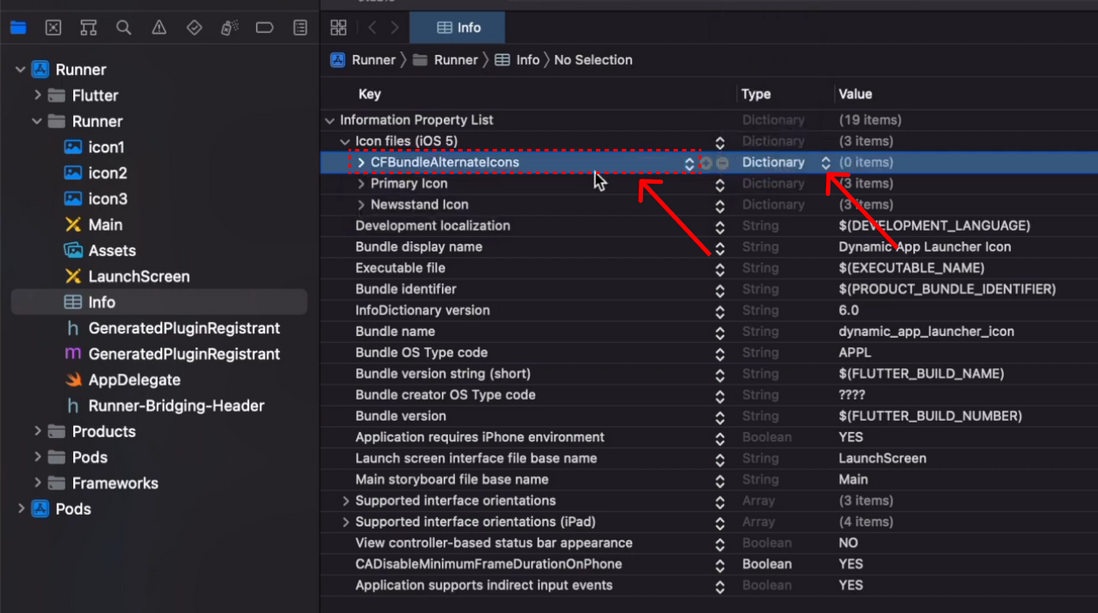Image resolution: width=1098 pixels, height=613 pixels.
Task: Collapse the Runner folder group
Action: click(x=37, y=121)
